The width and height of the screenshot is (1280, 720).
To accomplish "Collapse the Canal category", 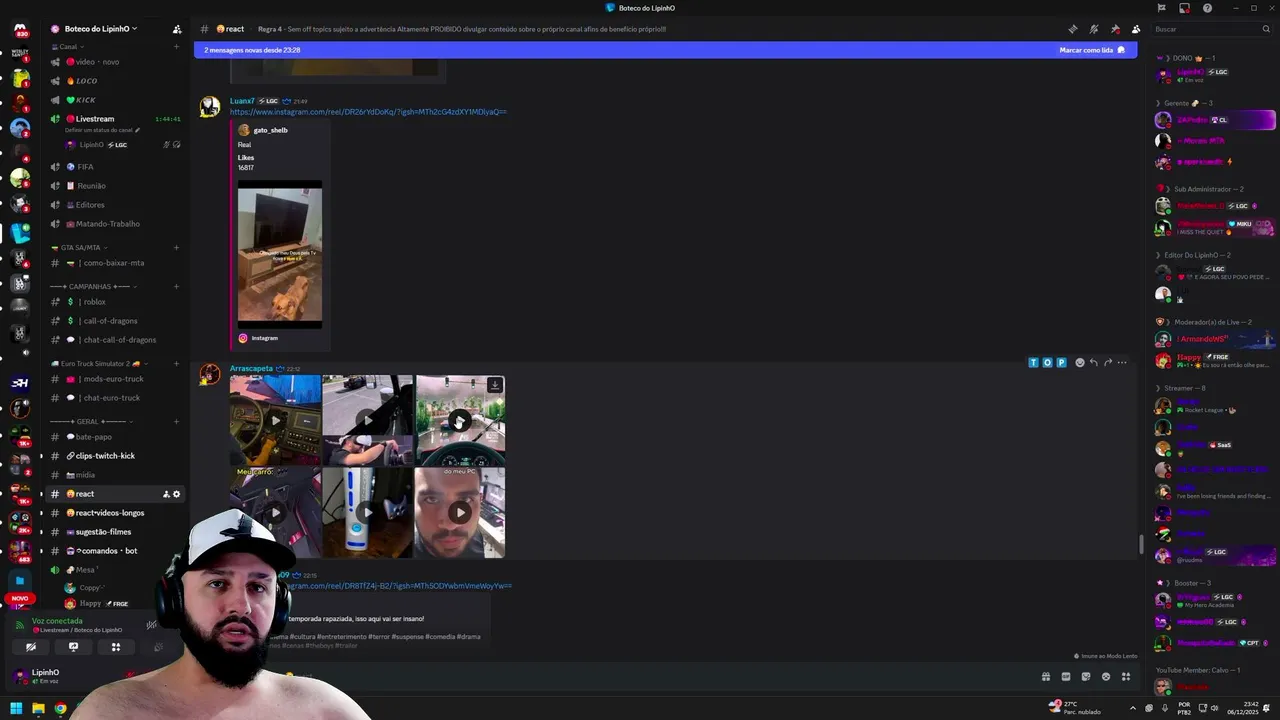I will coord(66,46).
